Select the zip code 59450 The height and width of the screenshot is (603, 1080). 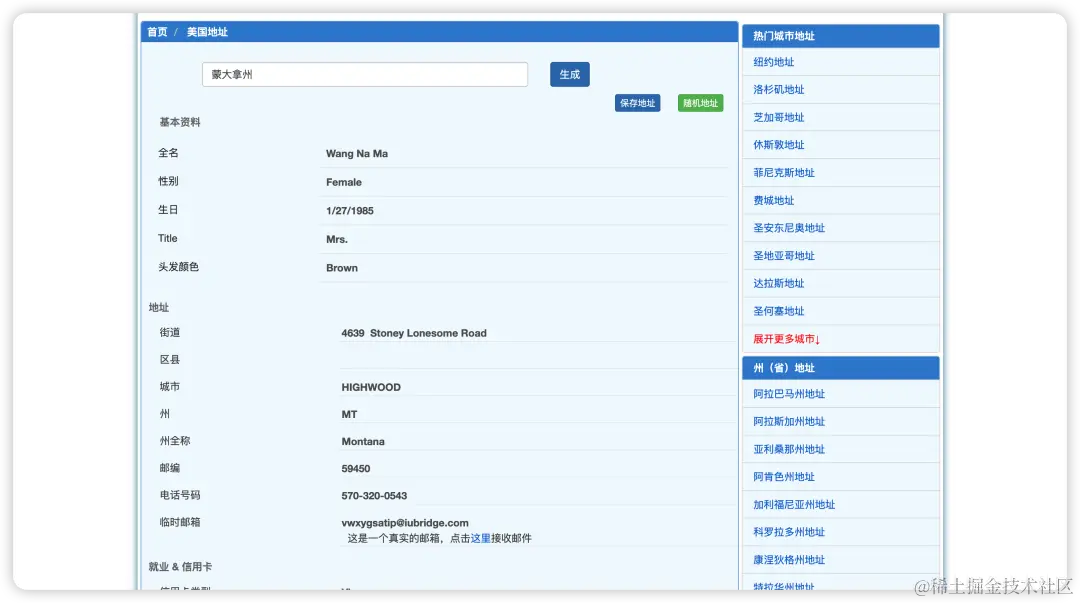point(355,469)
